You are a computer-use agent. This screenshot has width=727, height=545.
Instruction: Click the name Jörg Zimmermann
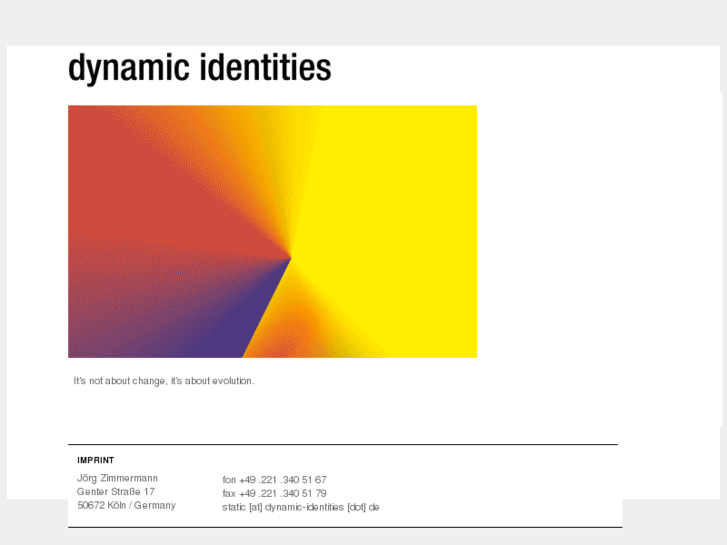(x=117, y=478)
